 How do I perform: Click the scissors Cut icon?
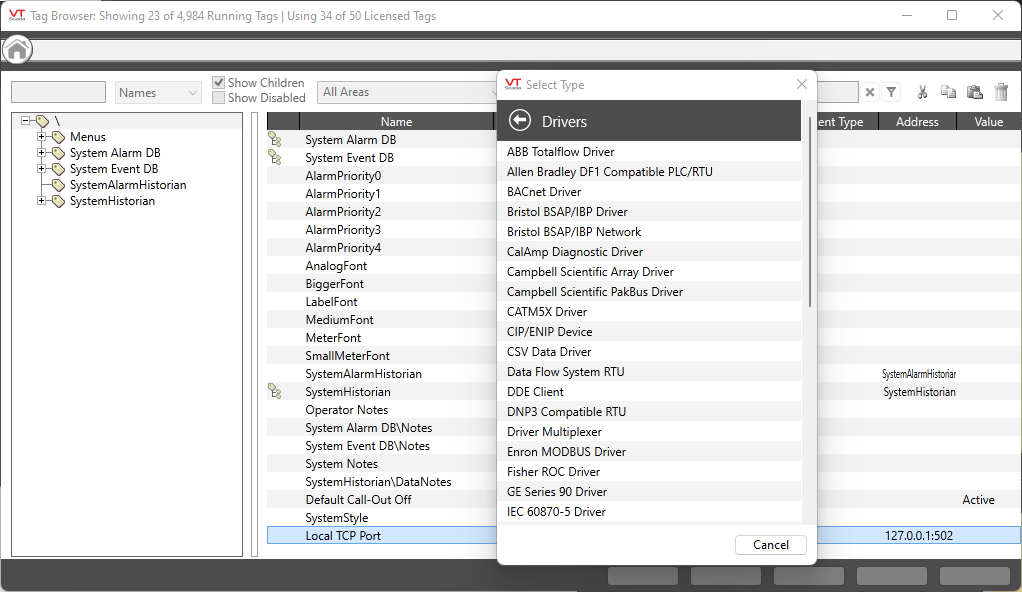(x=922, y=92)
